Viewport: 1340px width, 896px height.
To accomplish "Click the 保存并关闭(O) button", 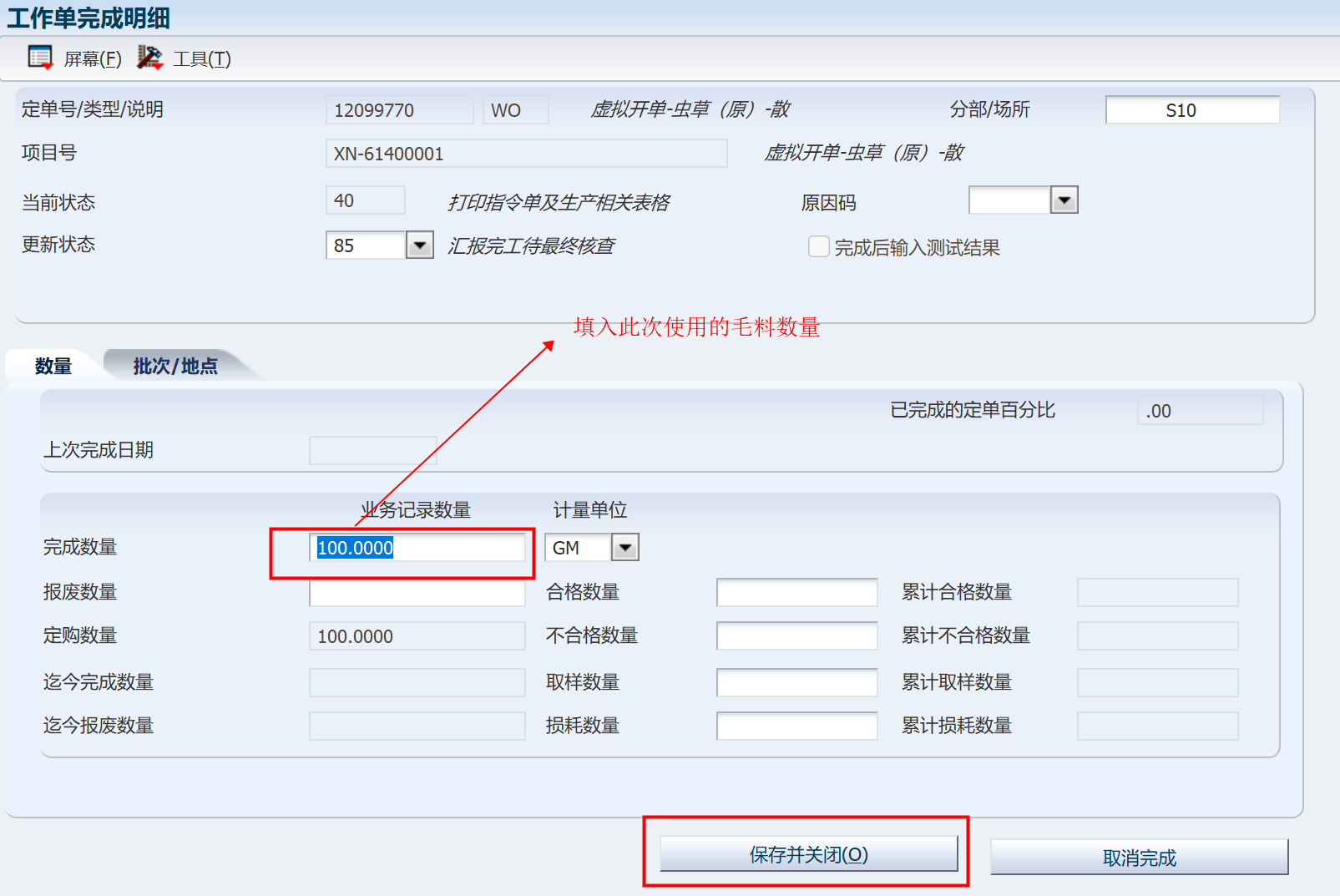I will pyautogui.click(x=808, y=854).
